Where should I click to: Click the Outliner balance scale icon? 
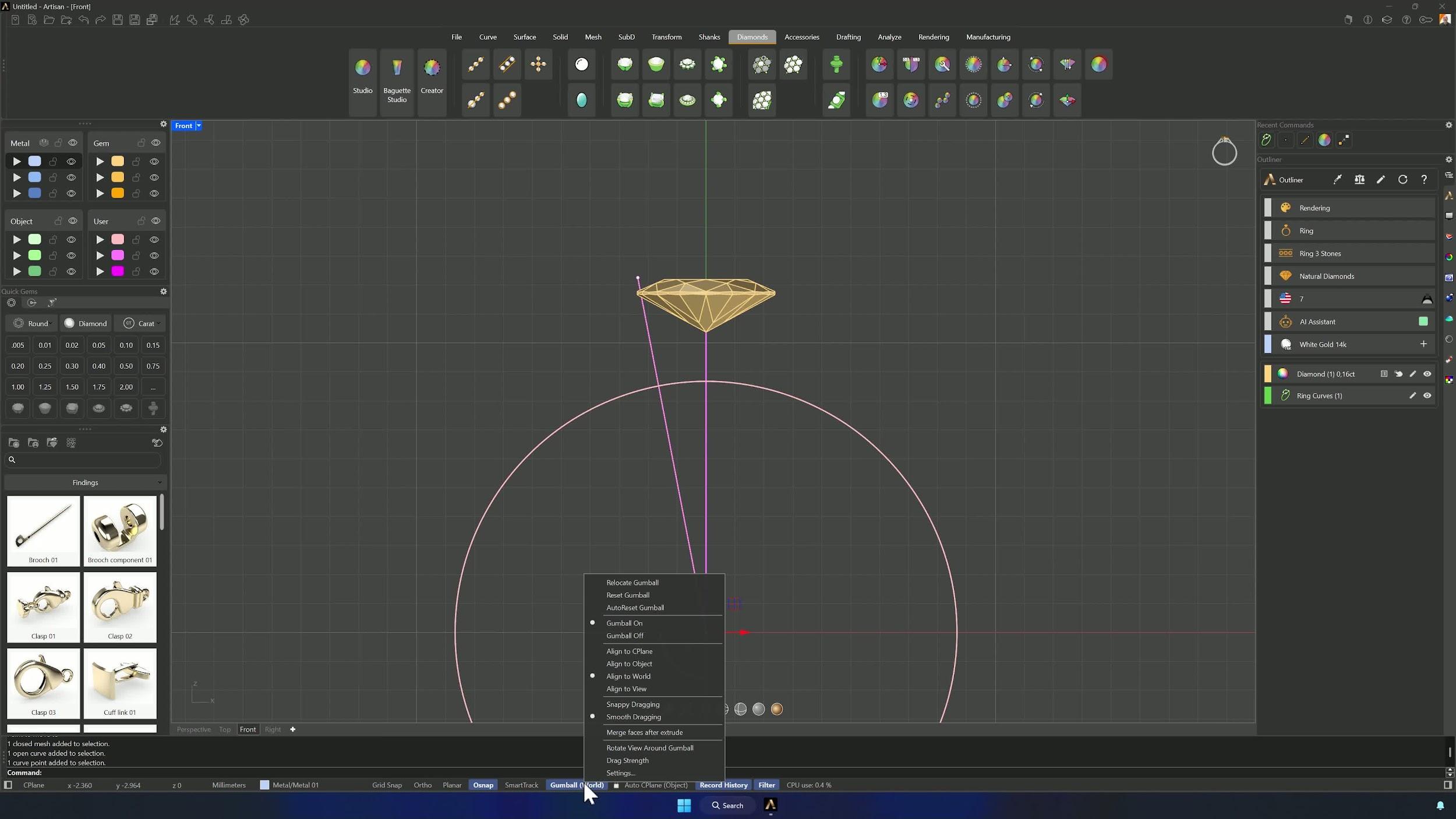pyautogui.click(x=1359, y=180)
